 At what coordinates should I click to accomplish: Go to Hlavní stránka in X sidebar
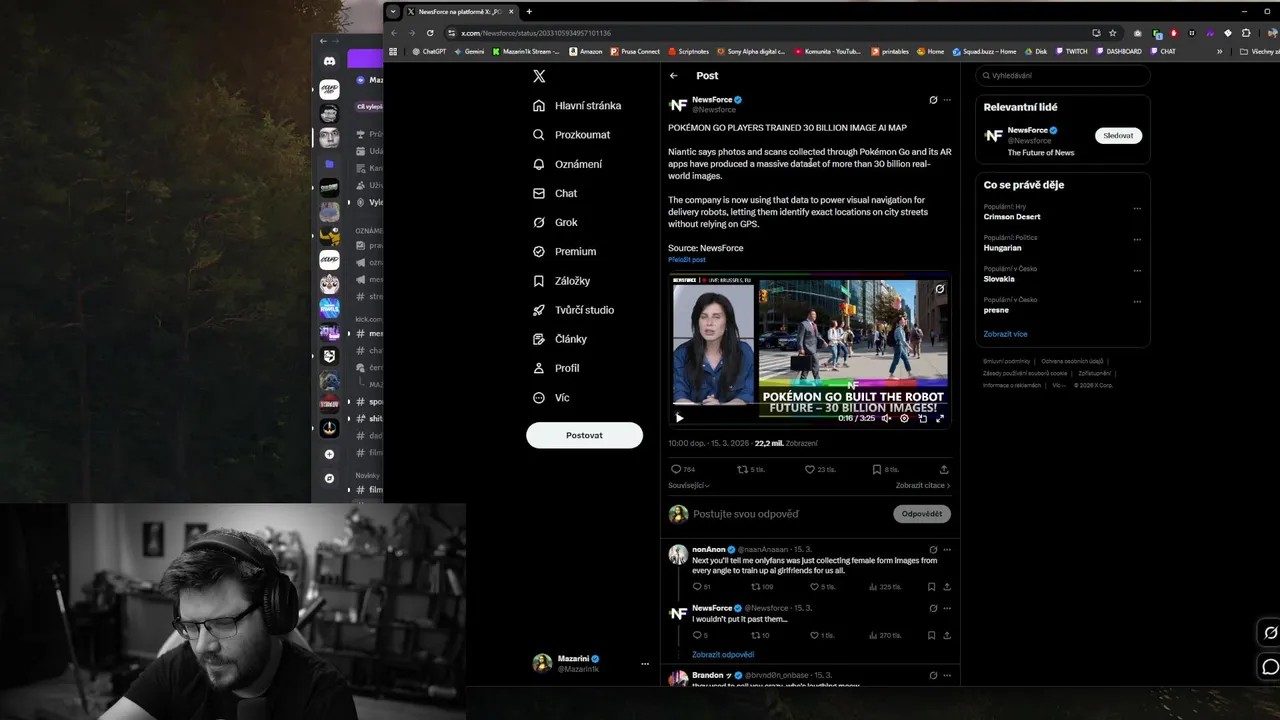click(x=577, y=105)
